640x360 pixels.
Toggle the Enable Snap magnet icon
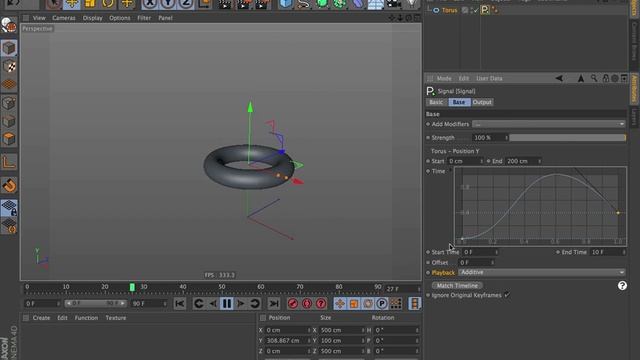(9, 186)
